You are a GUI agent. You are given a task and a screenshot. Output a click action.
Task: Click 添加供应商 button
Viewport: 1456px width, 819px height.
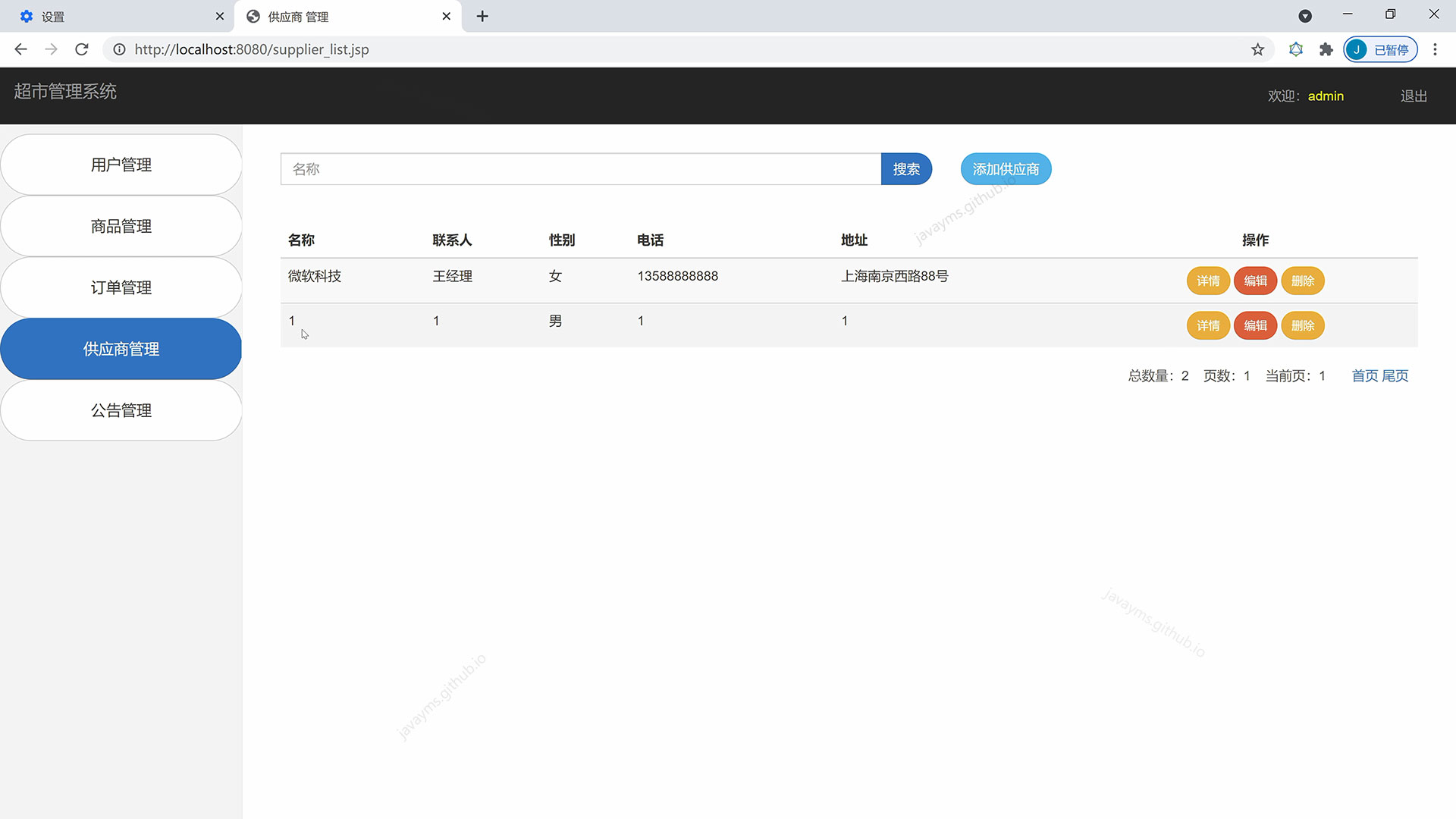(x=1006, y=169)
